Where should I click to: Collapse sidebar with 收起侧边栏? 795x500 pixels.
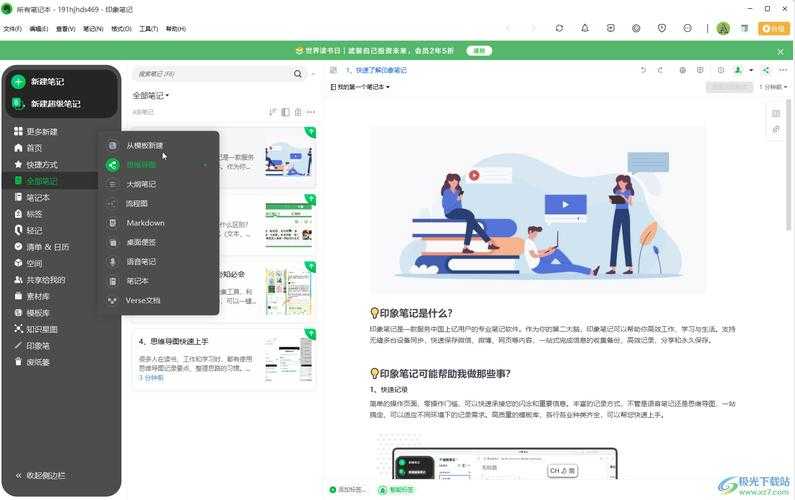pos(40,476)
